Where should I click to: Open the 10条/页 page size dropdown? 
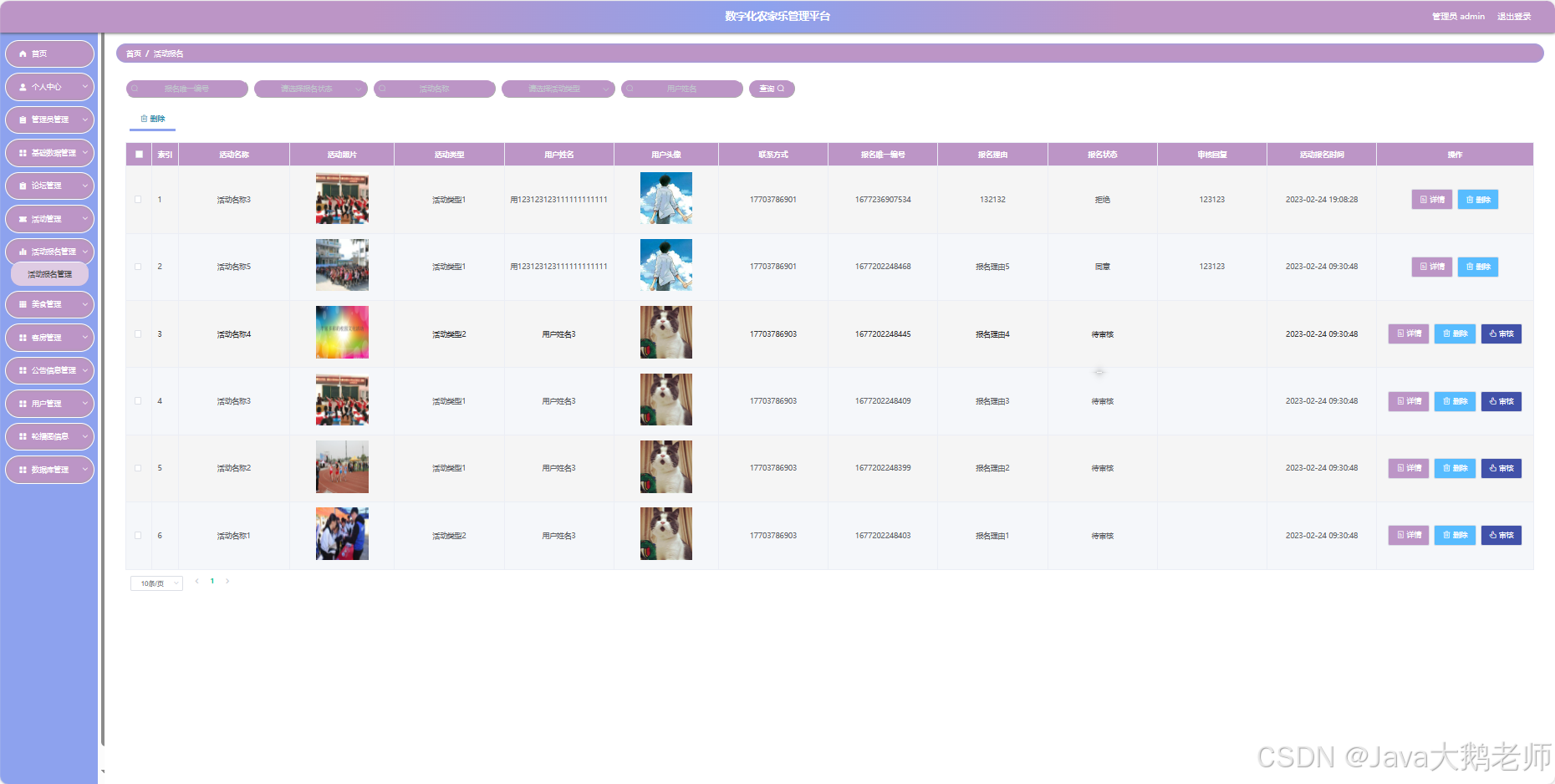click(156, 583)
